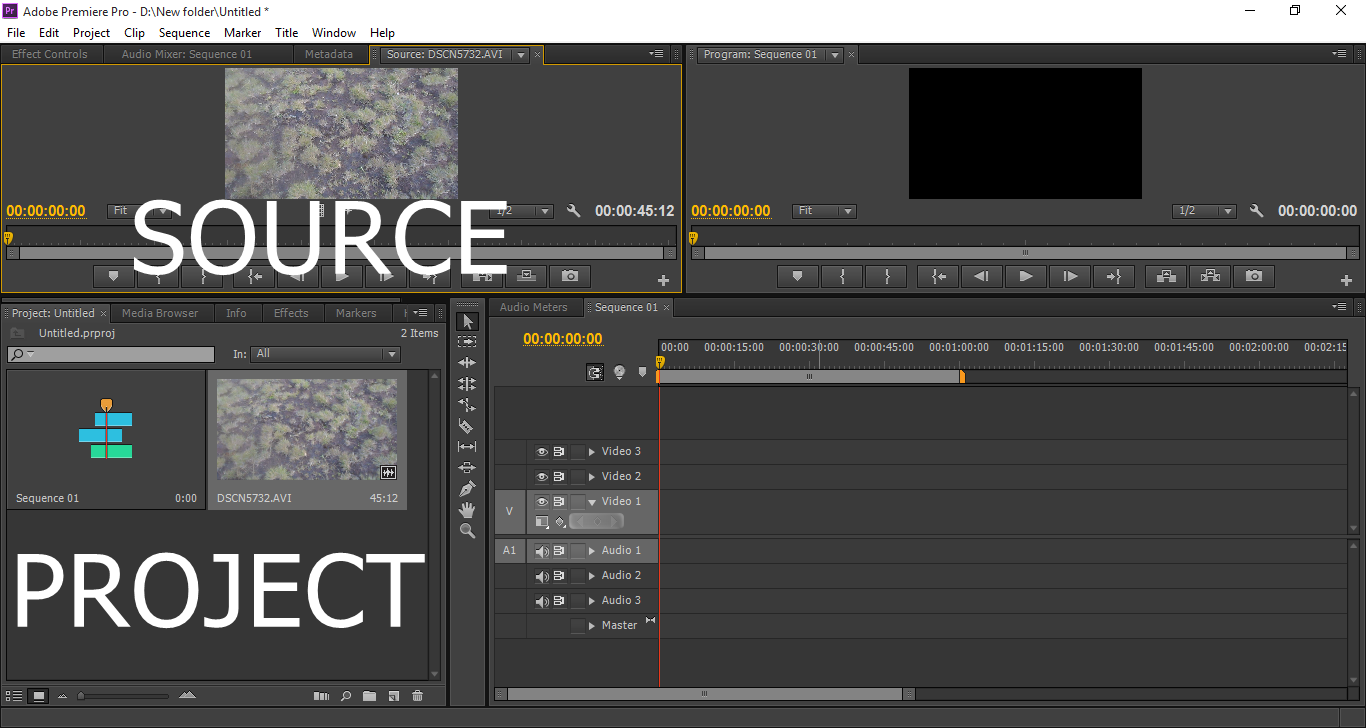The image size is (1366, 728).
Task: Mute Audio 3 track speaker
Action: (542, 601)
